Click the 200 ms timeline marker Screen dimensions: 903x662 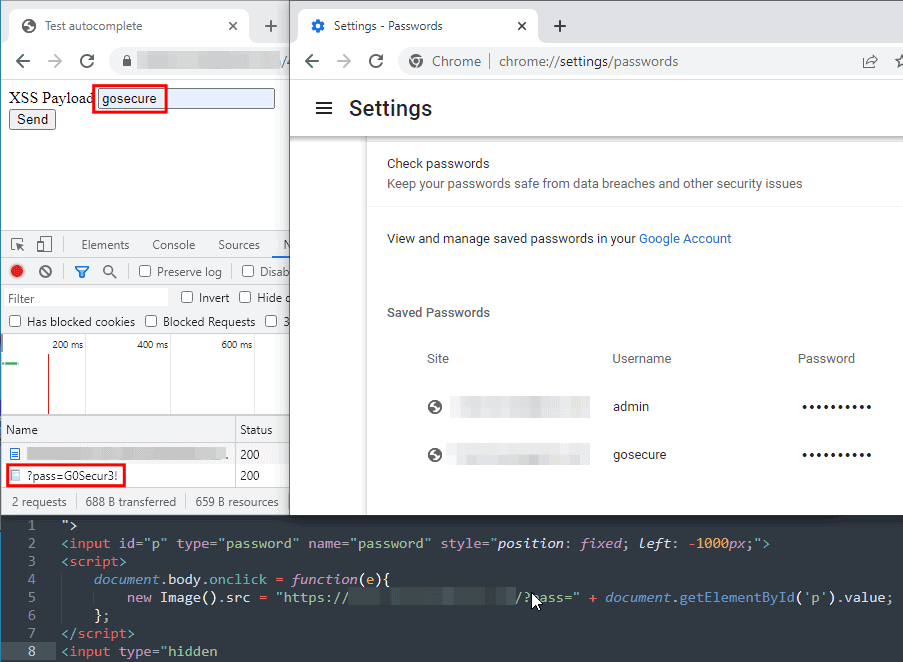[67, 344]
